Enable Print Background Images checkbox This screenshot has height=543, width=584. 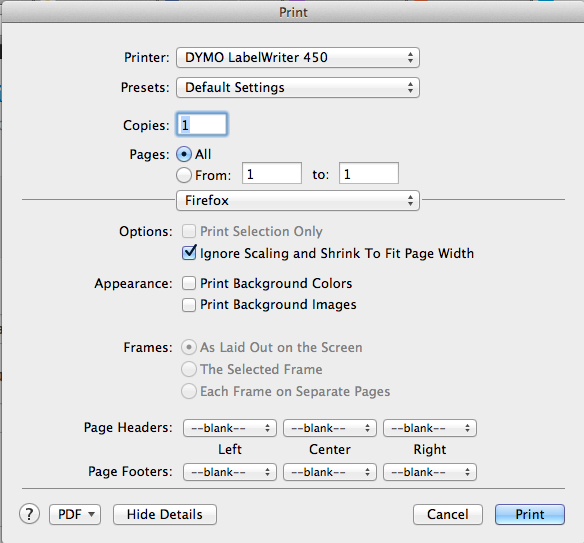tap(189, 305)
